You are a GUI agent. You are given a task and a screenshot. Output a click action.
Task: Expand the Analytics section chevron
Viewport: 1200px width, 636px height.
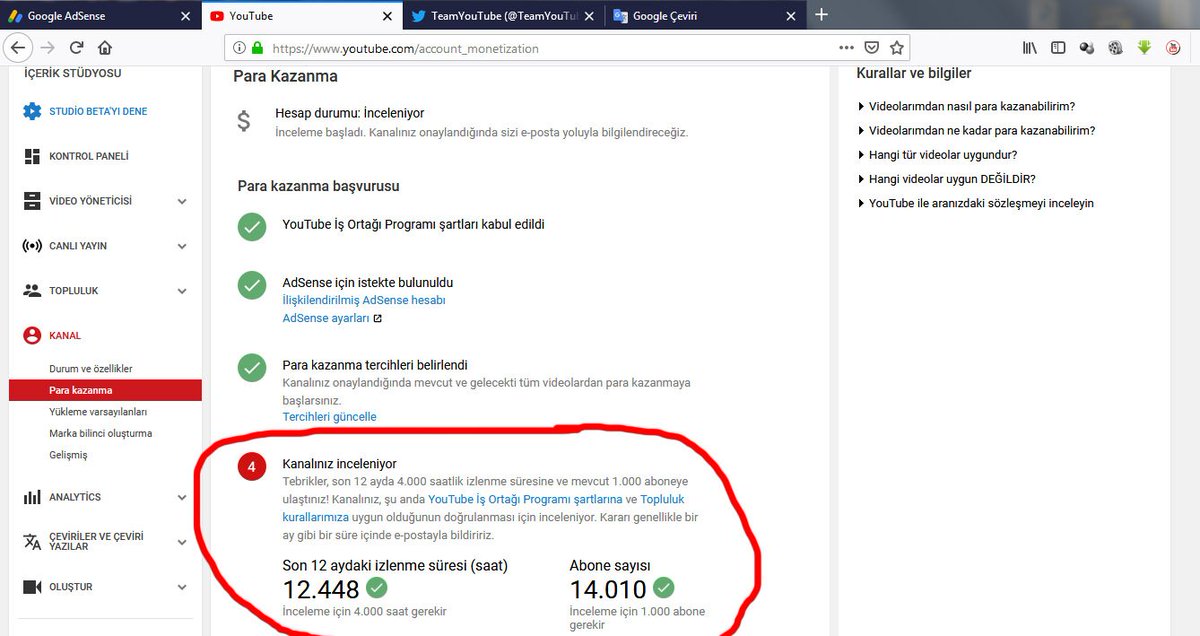(x=182, y=497)
